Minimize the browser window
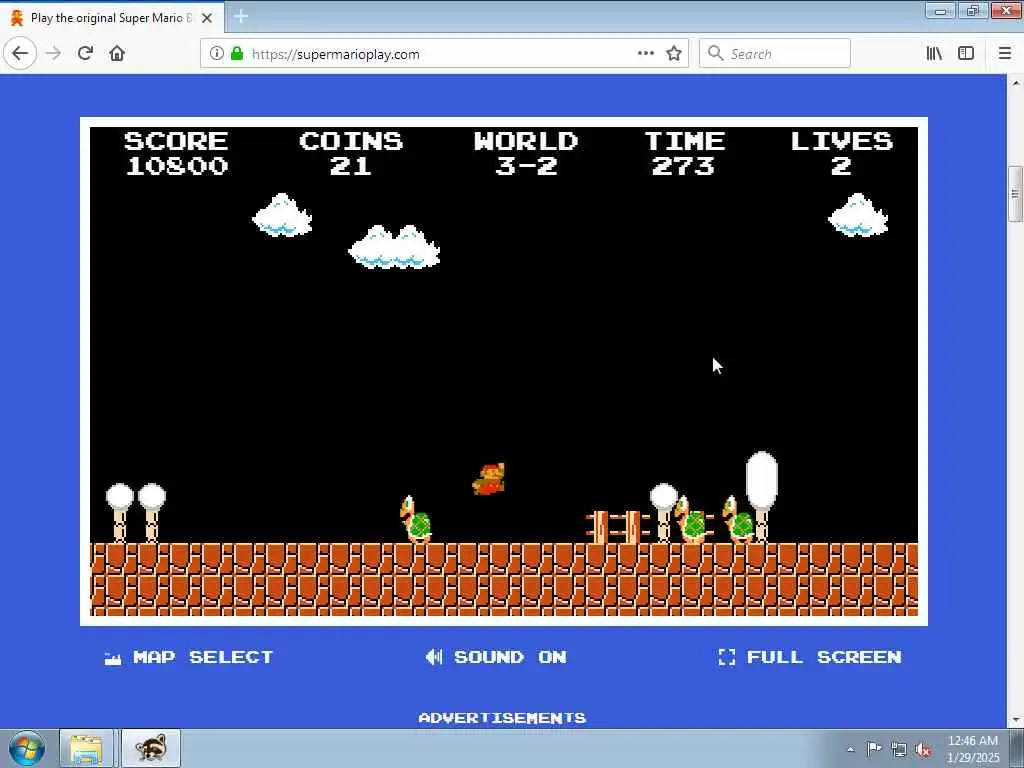This screenshot has height=768, width=1024. coord(940,10)
